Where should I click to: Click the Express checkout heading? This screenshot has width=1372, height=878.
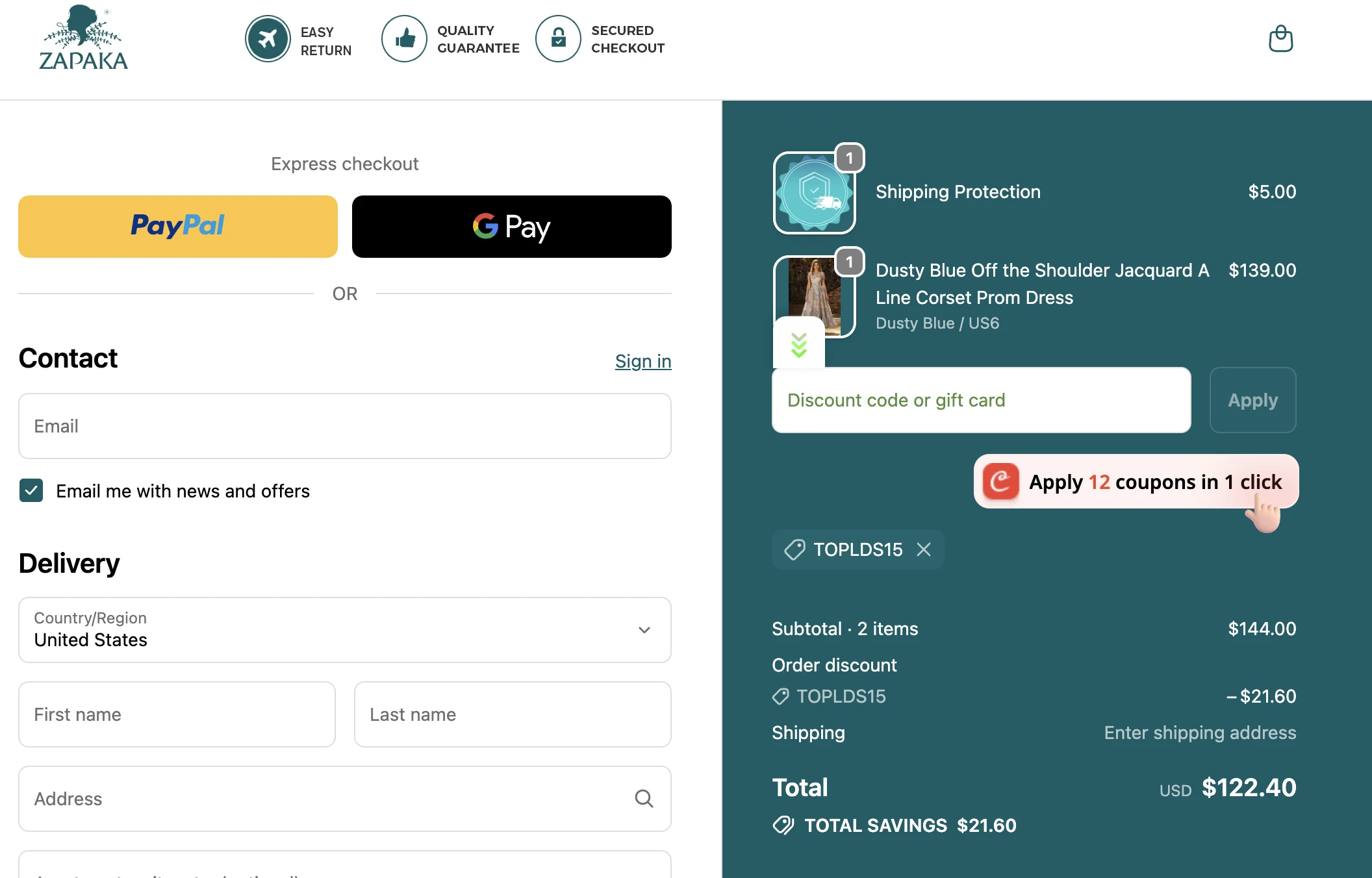point(345,164)
